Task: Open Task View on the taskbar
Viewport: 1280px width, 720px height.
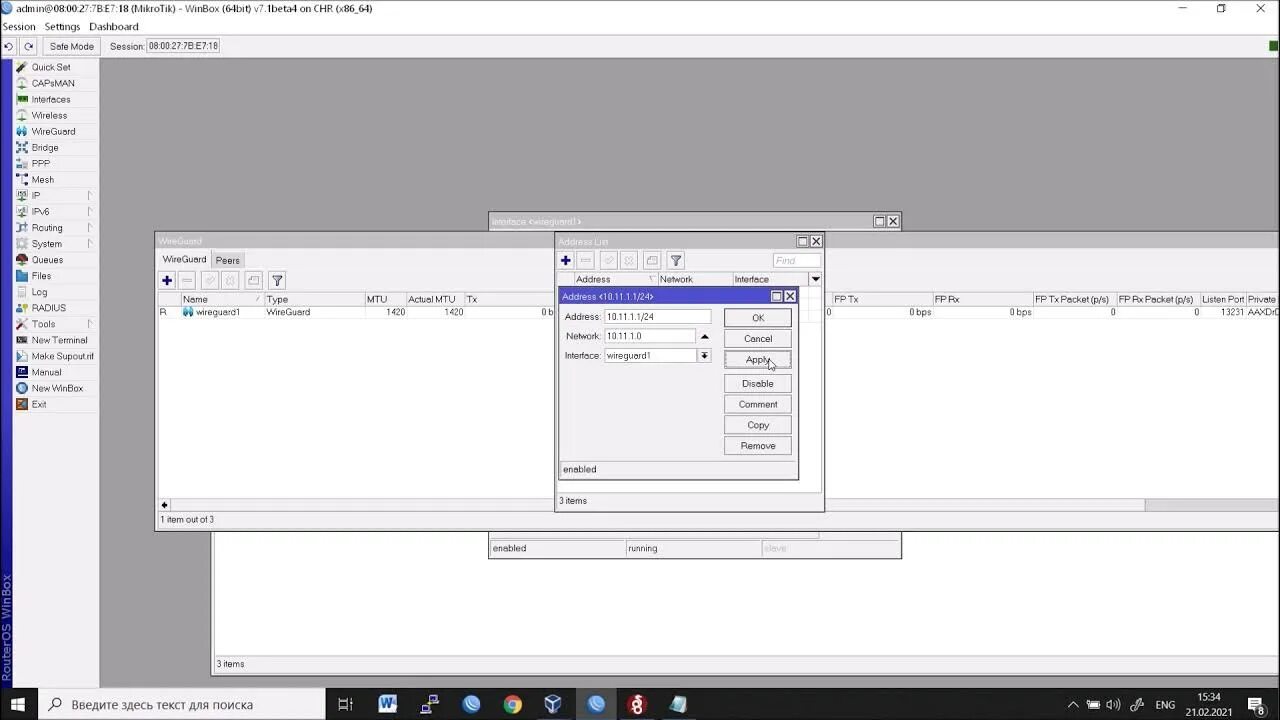Action: point(345,704)
